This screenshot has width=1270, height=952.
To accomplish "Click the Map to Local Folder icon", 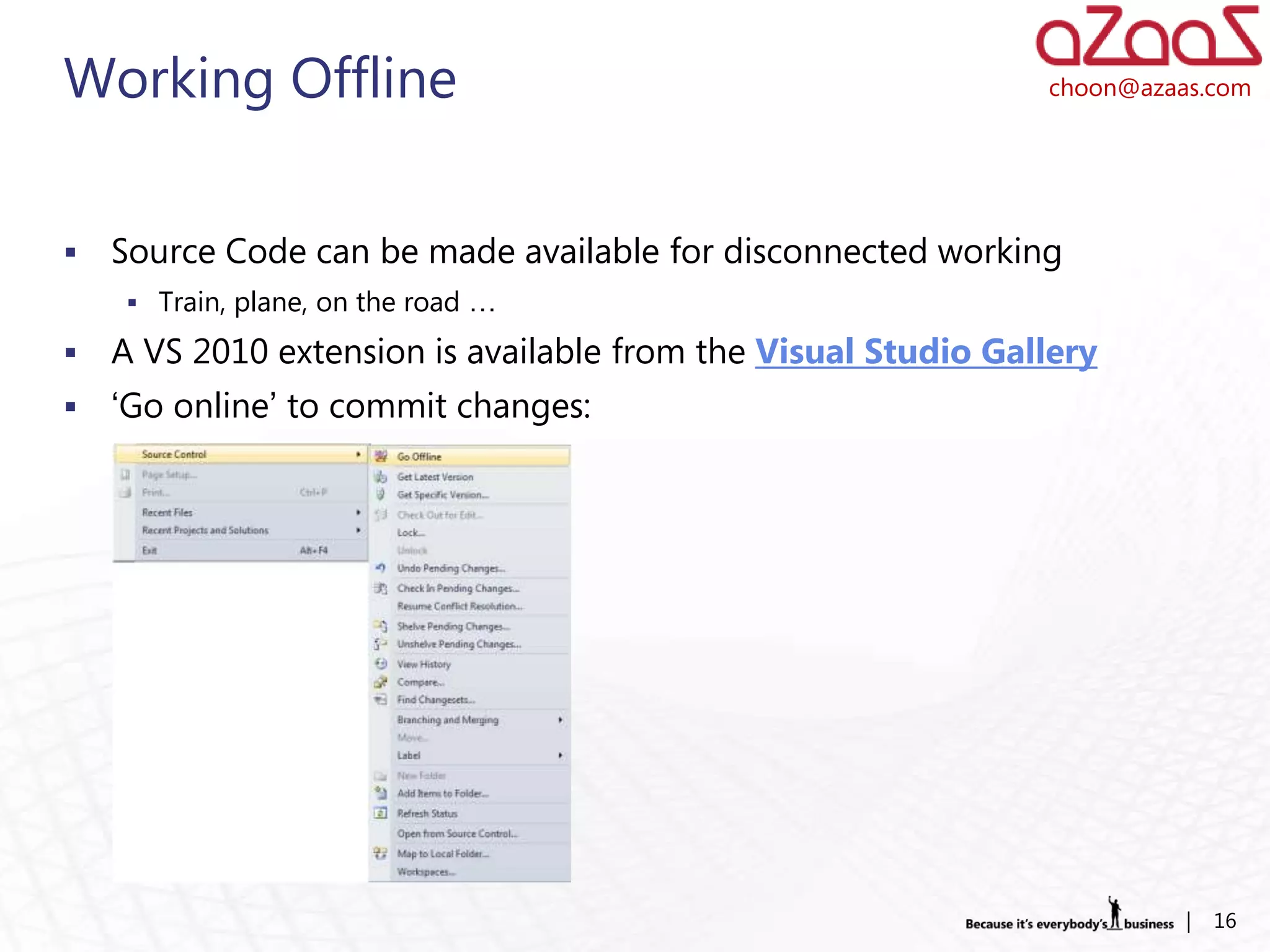I will click(381, 853).
